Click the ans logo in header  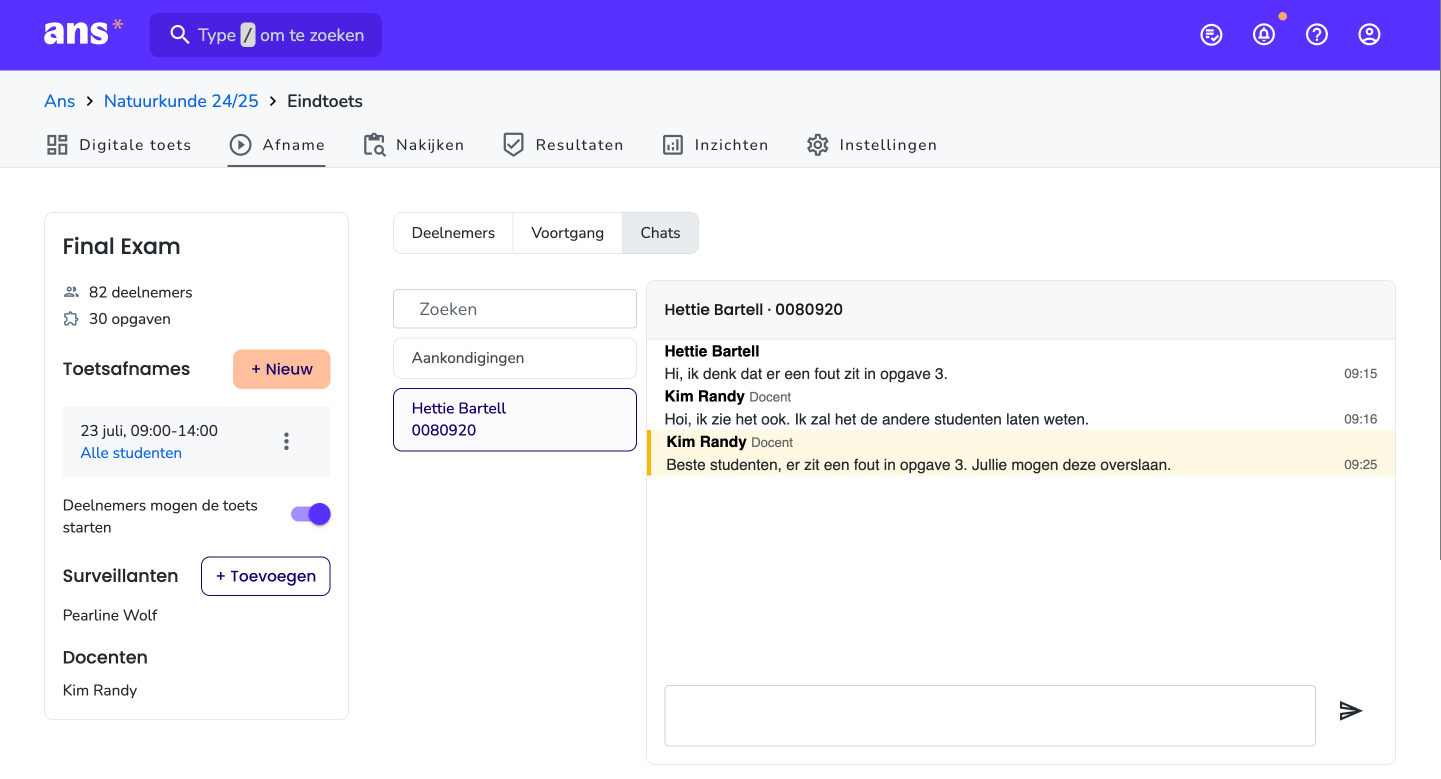83,33
